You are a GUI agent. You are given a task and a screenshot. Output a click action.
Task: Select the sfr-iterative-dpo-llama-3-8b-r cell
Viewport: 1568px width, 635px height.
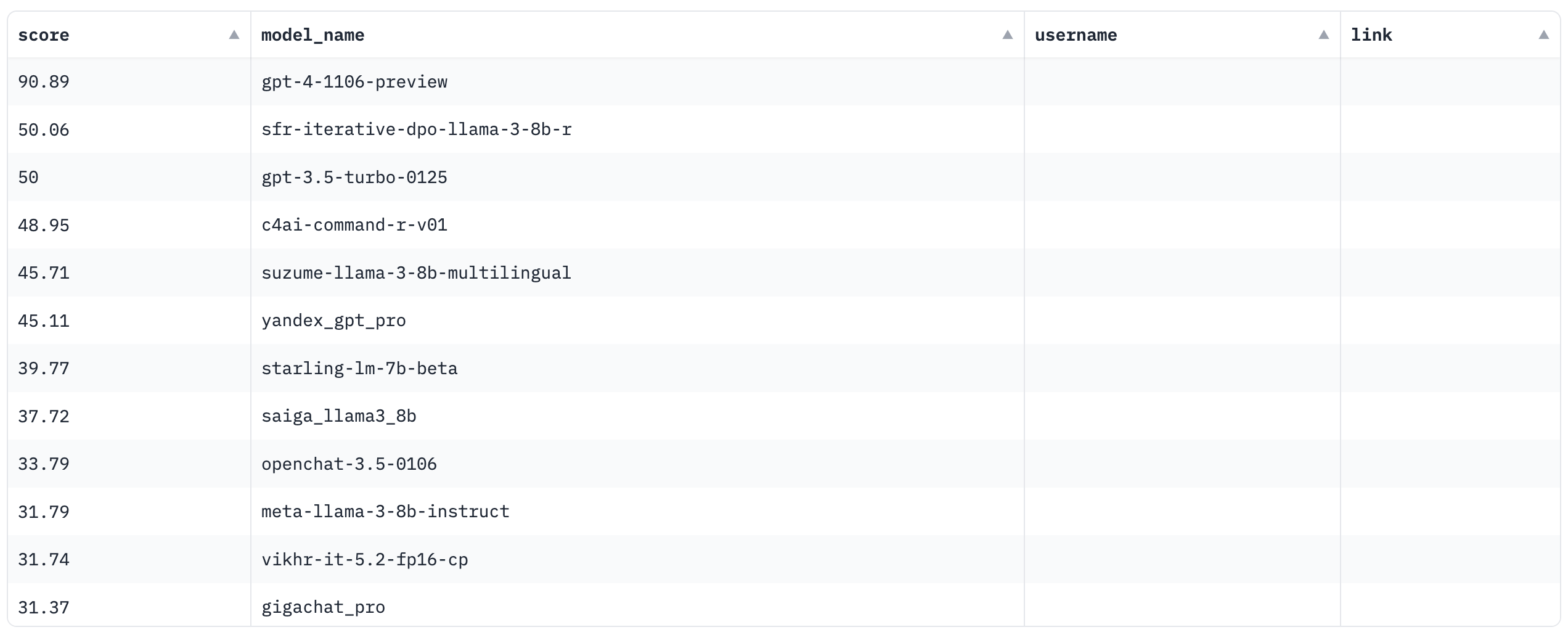tap(417, 129)
